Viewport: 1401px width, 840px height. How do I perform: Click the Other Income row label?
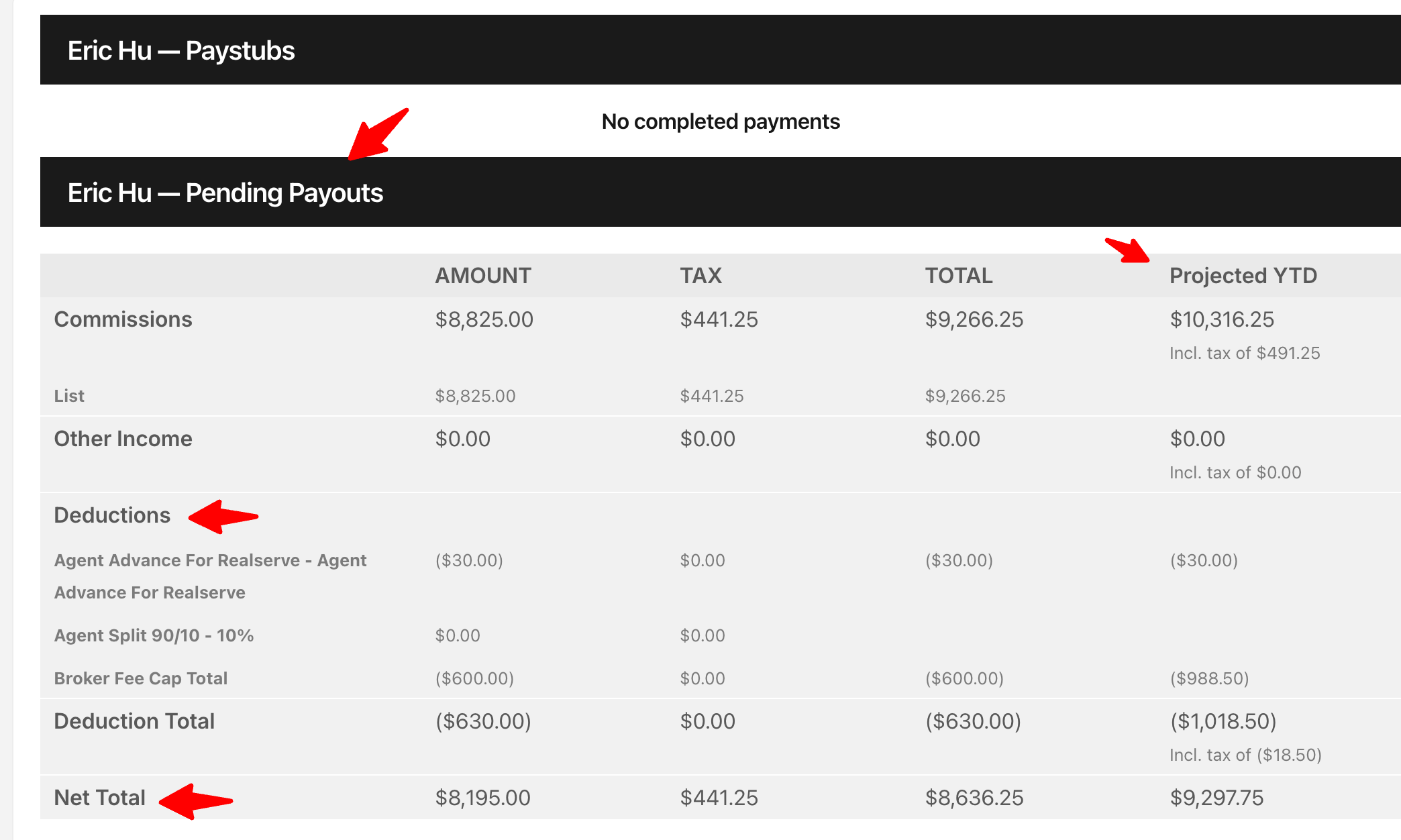tap(123, 439)
